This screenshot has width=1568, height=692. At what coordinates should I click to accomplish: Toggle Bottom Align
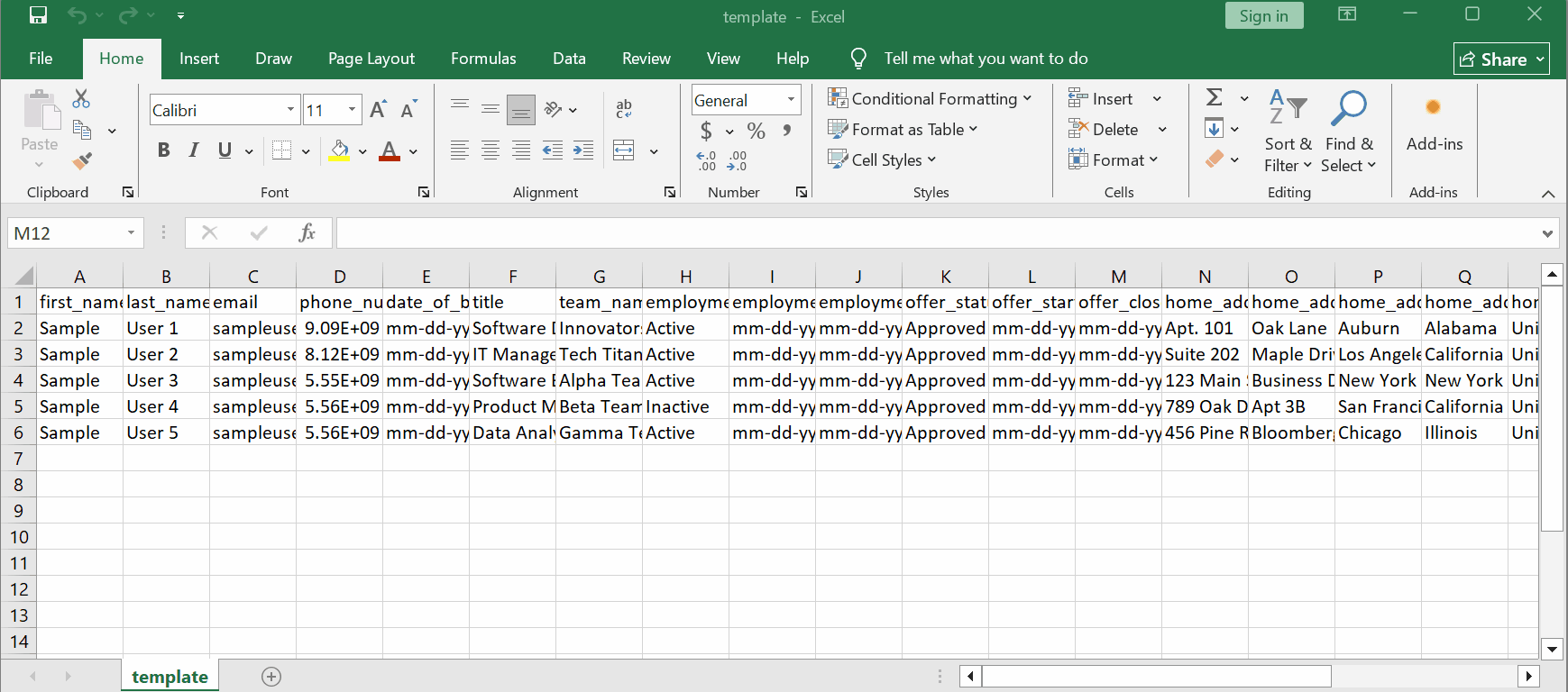(x=521, y=109)
